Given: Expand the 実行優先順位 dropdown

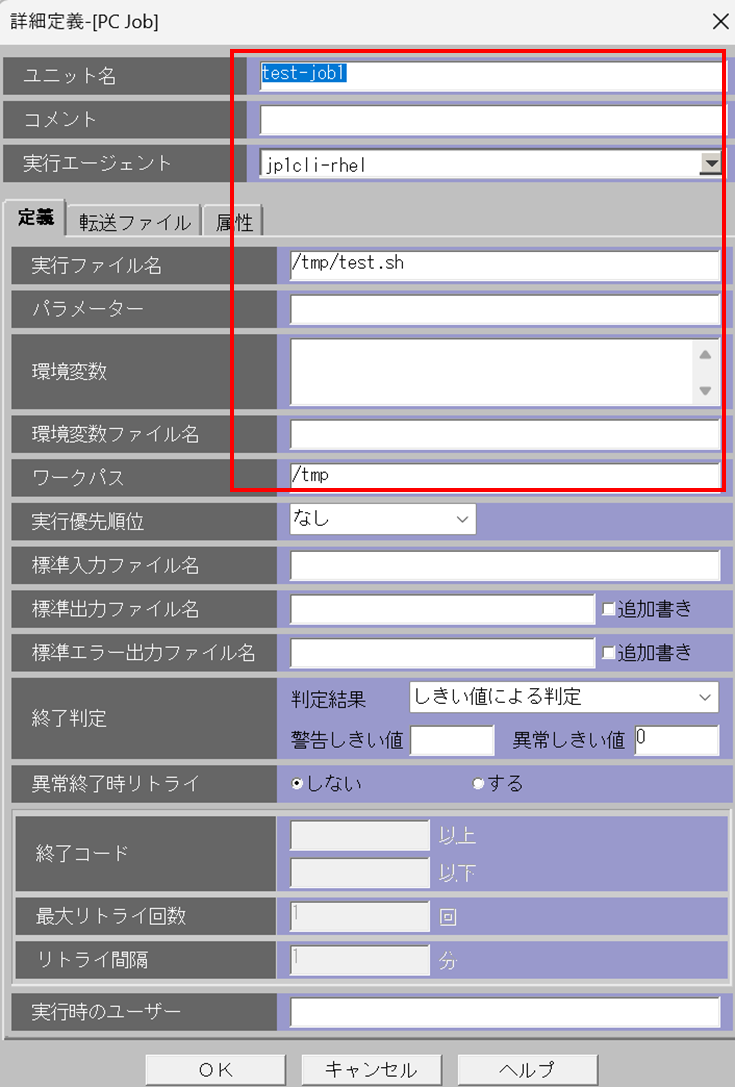Looking at the screenshot, I should click(x=383, y=519).
